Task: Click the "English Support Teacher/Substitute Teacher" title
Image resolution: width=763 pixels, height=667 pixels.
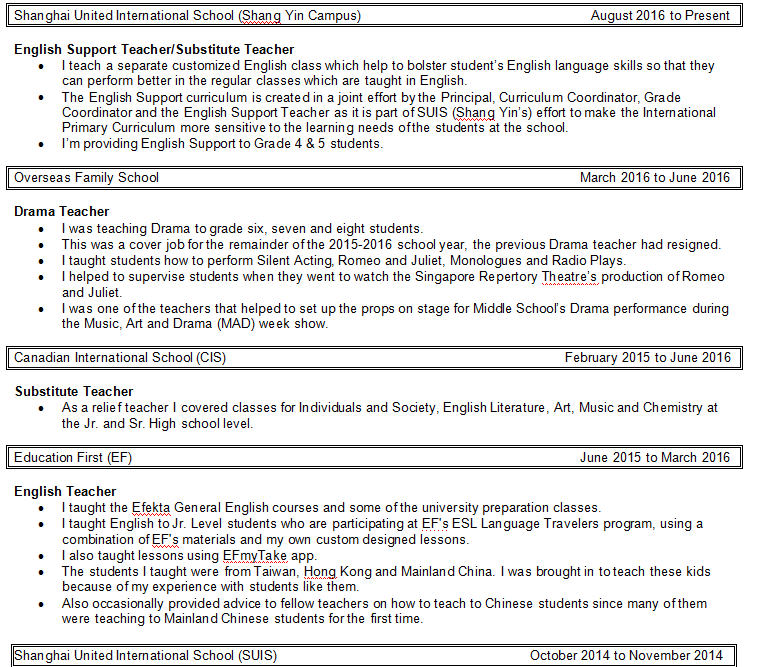Action: click(154, 50)
